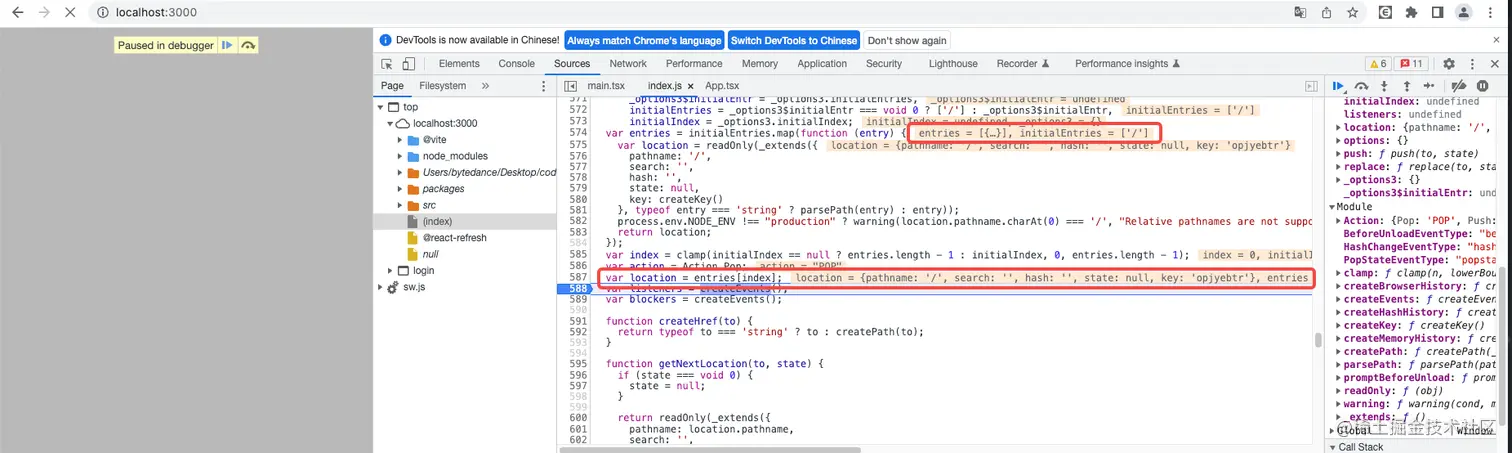
Task: Open the main.tsx file tab
Action: tap(605, 87)
